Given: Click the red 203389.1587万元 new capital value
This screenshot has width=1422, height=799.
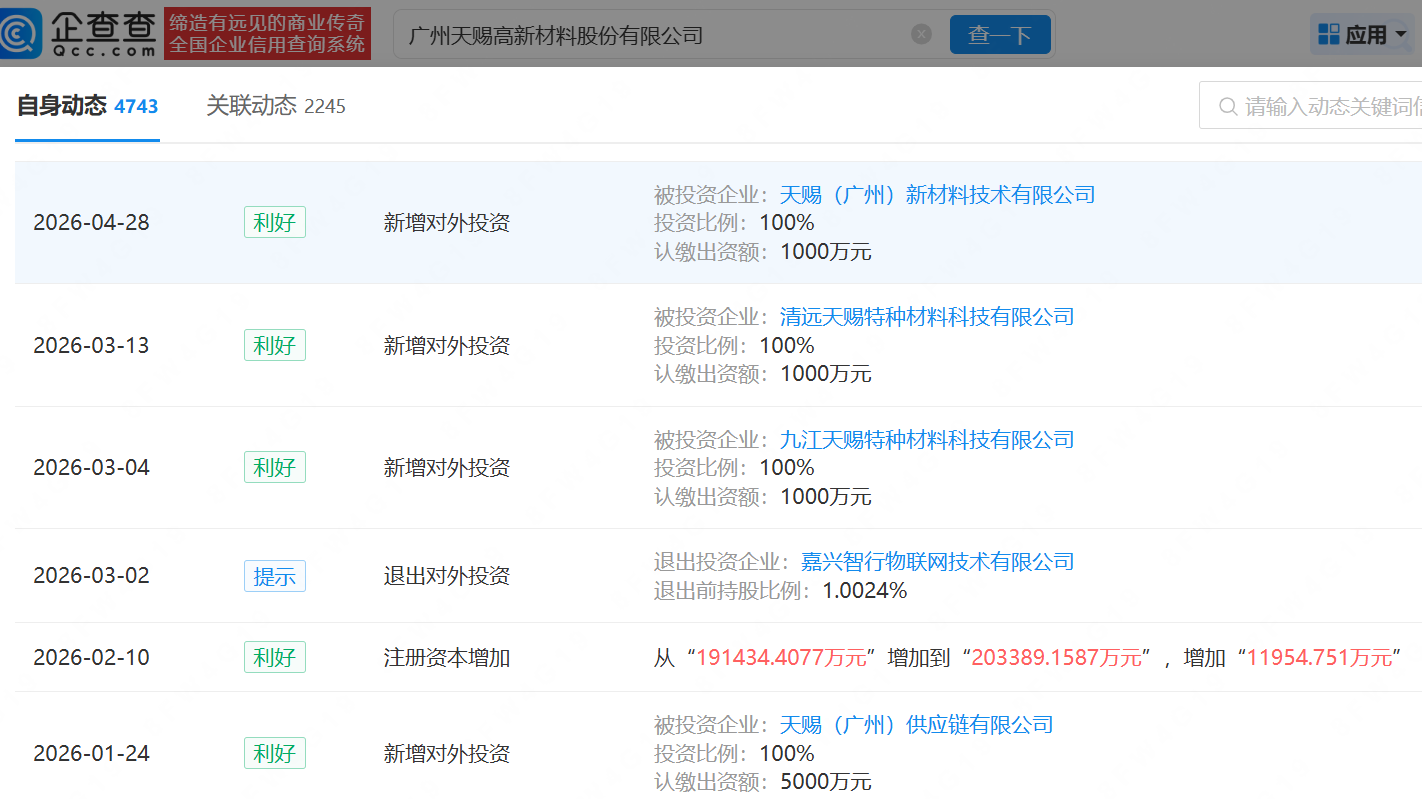Looking at the screenshot, I should [x=1057, y=657].
